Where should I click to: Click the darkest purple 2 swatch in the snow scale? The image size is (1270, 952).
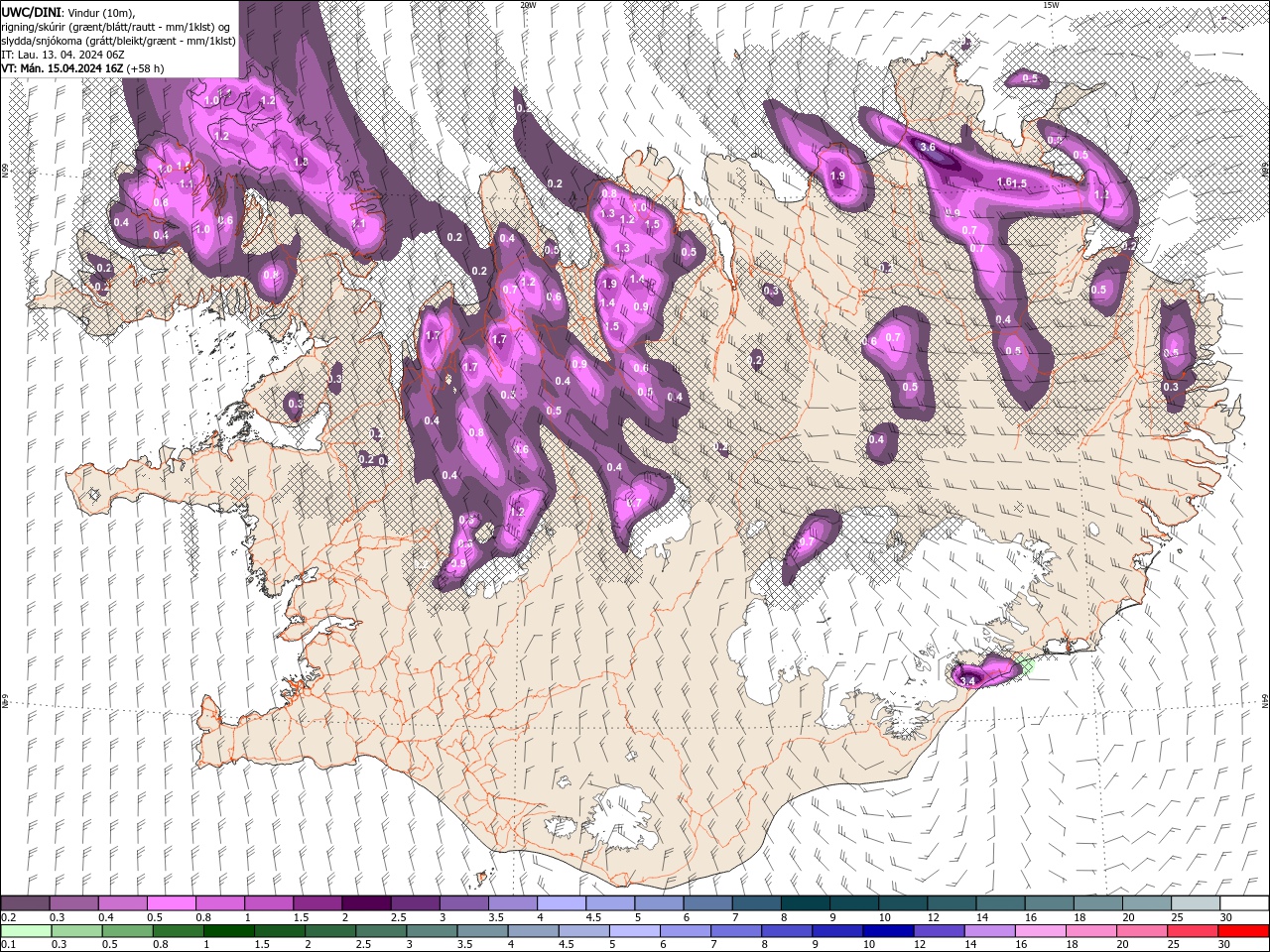coord(366,903)
